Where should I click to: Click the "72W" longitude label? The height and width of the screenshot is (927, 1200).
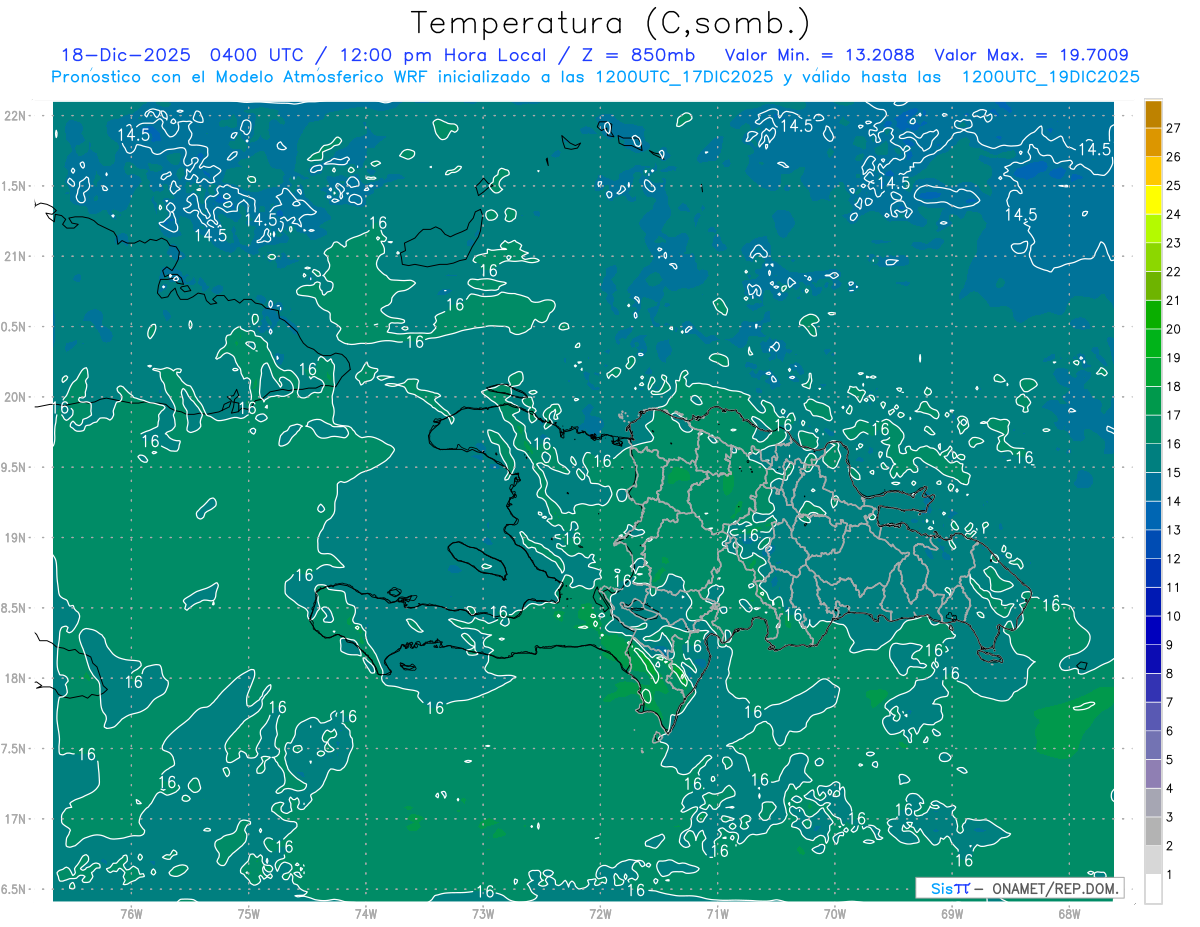[600, 913]
